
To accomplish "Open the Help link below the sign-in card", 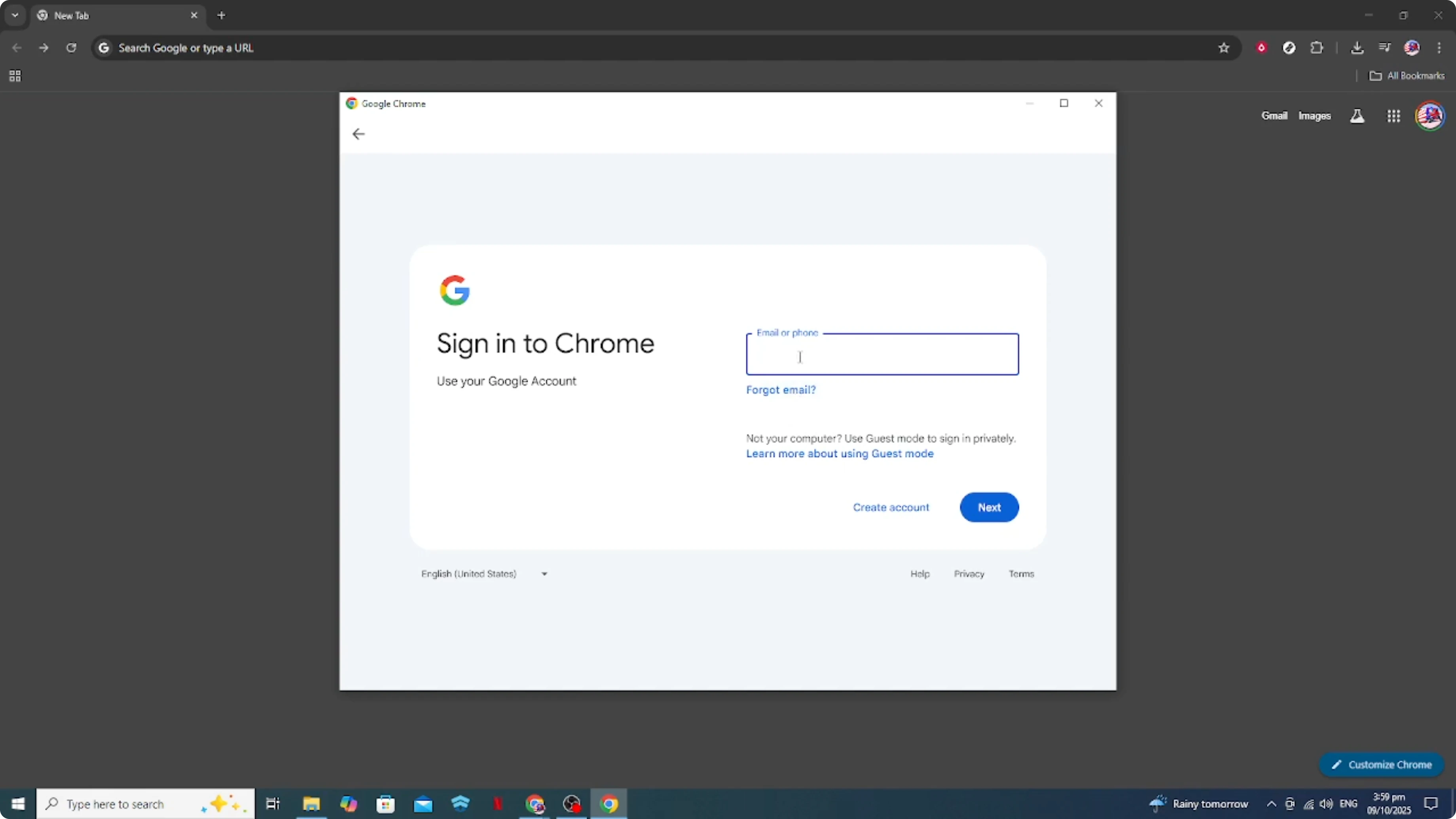I will point(919,574).
